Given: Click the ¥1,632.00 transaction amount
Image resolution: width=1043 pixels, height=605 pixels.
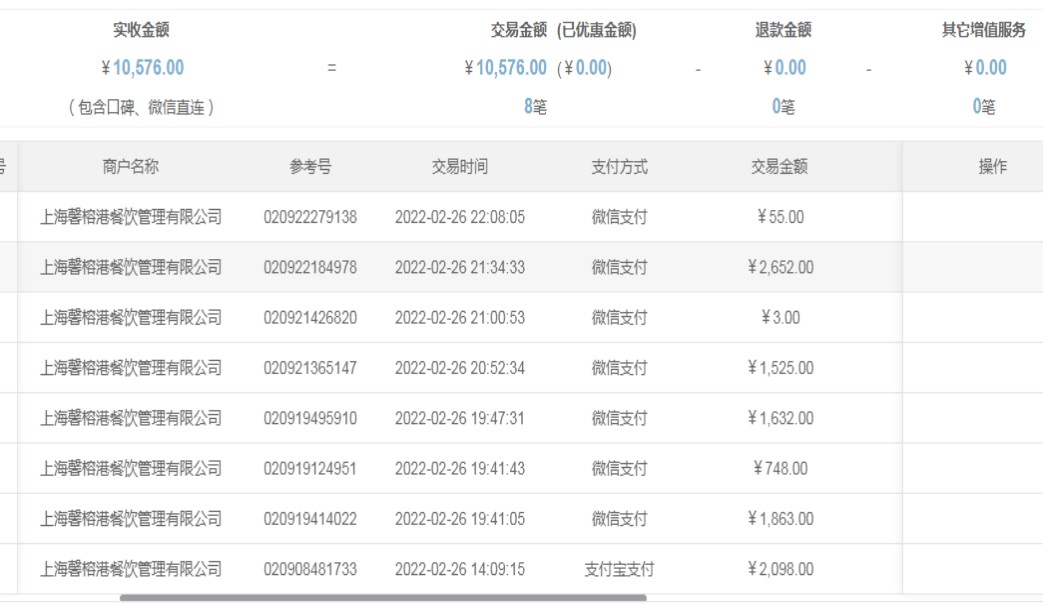Looking at the screenshot, I should 780,418.
